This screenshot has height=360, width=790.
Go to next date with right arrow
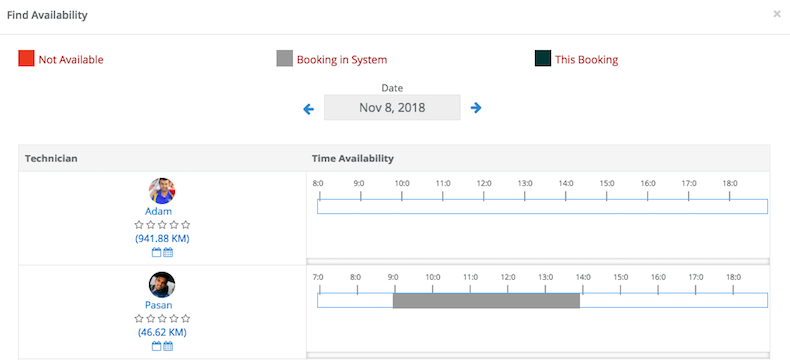pyautogui.click(x=476, y=108)
